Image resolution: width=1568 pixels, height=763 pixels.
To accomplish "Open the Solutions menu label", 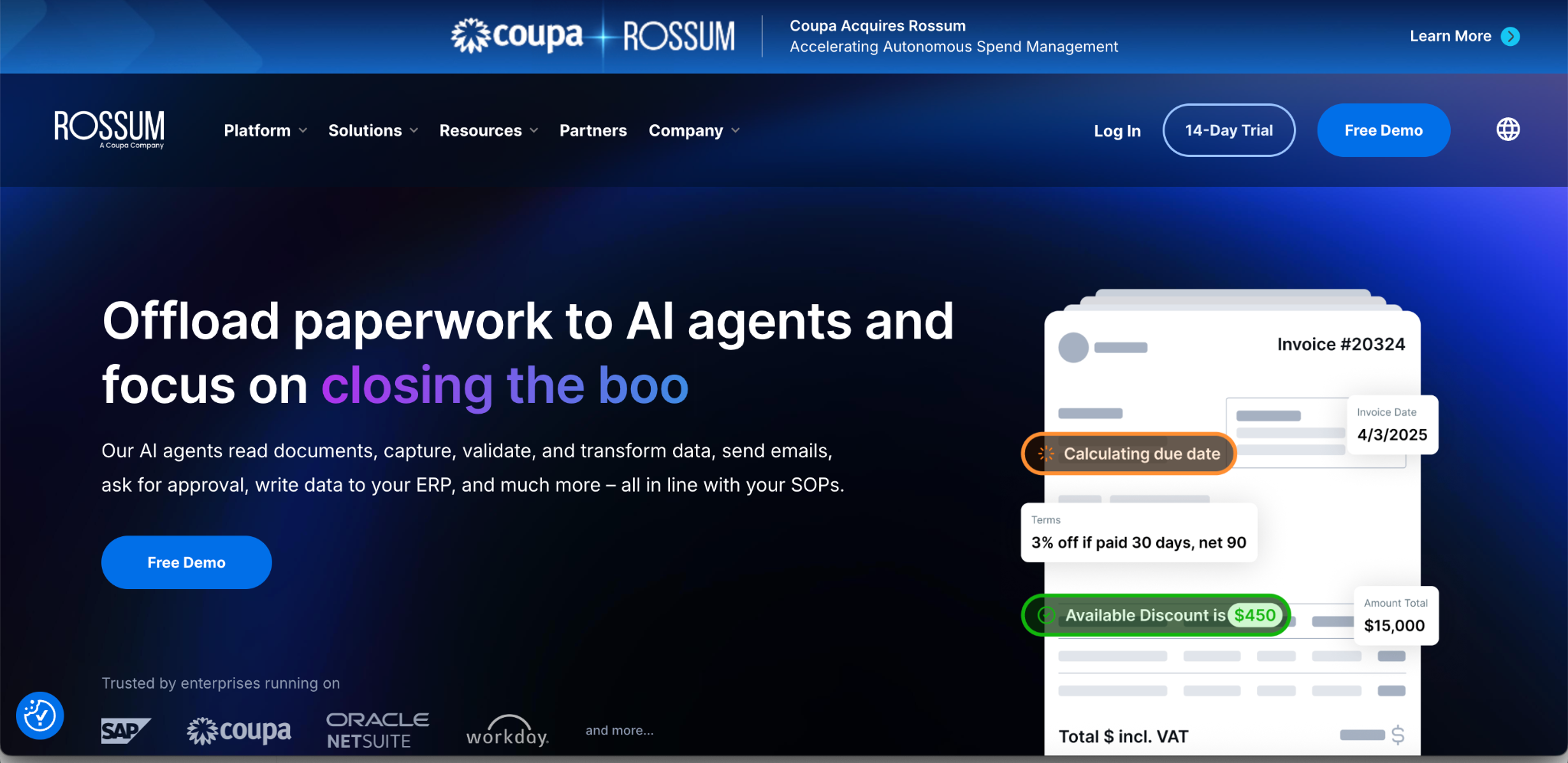I will [x=365, y=130].
